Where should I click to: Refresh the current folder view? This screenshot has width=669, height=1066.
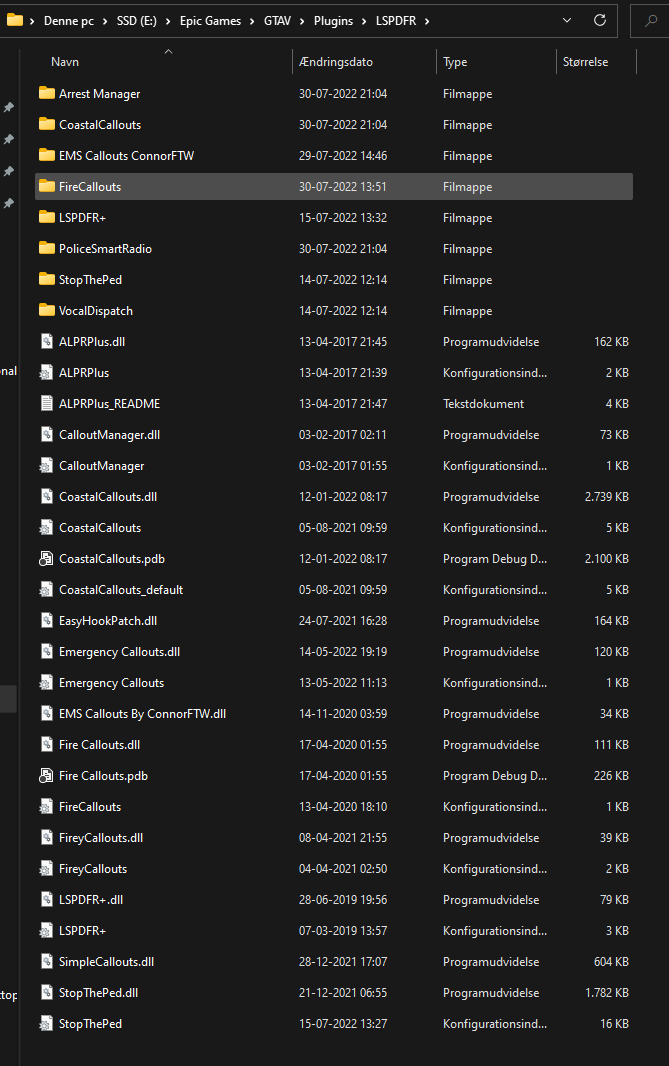[600, 20]
